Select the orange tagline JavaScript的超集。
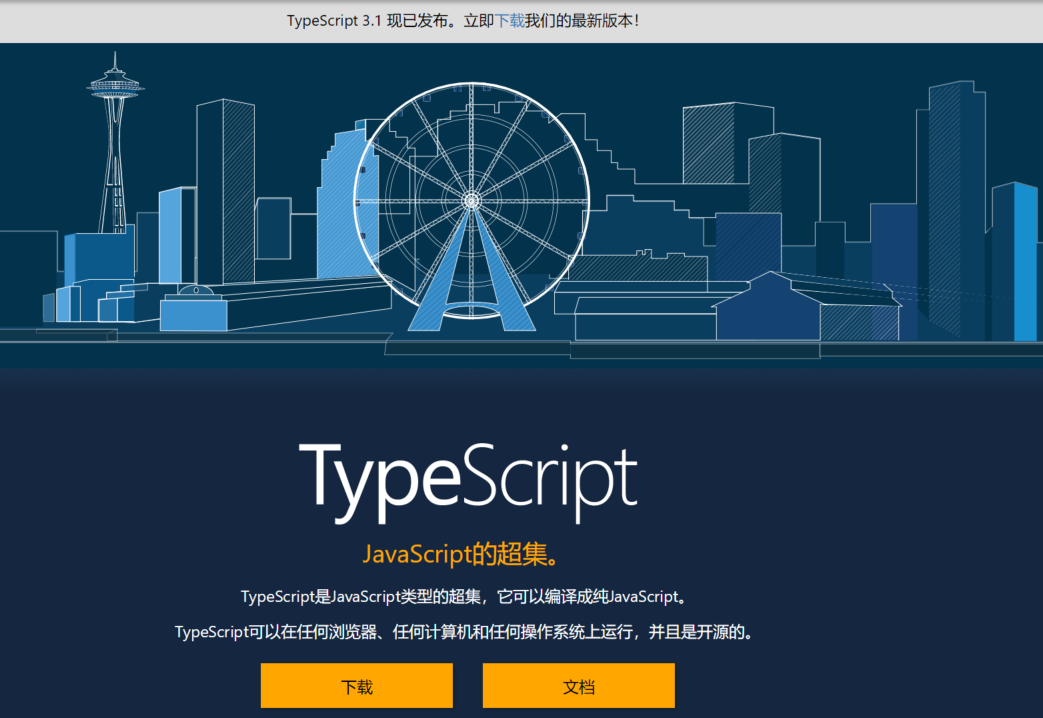Image resolution: width=1043 pixels, height=718 pixels. click(462, 554)
